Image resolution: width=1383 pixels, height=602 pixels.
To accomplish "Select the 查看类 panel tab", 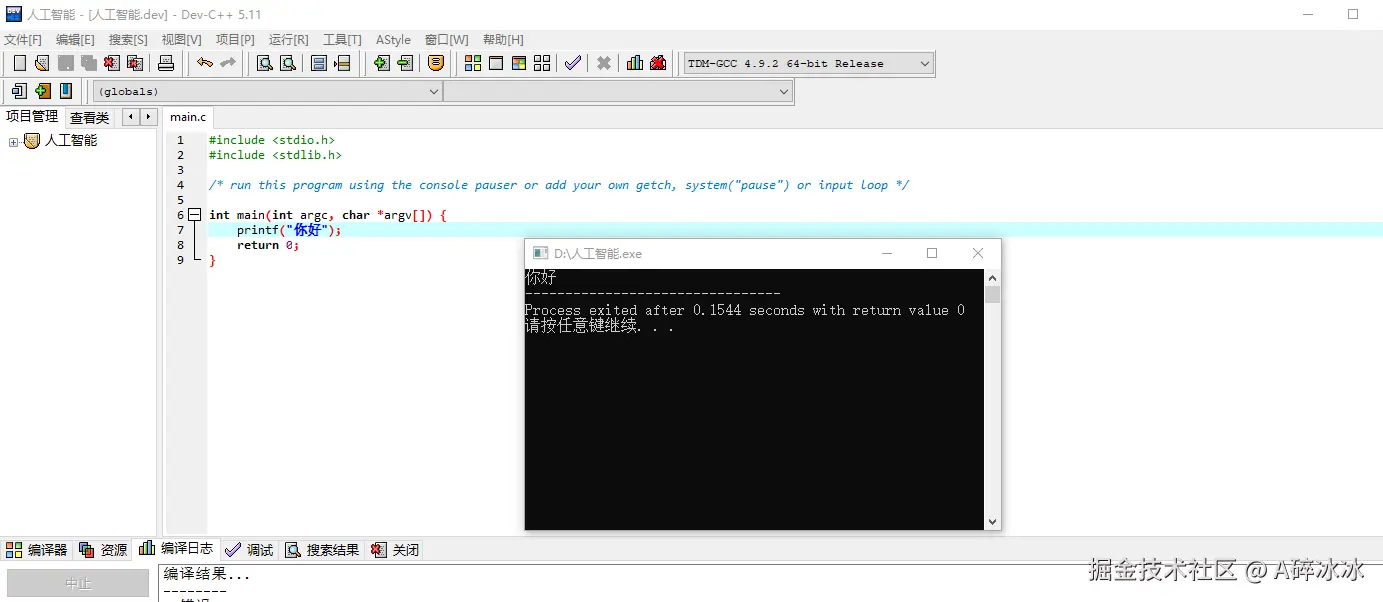I will click(x=90, y=117).
